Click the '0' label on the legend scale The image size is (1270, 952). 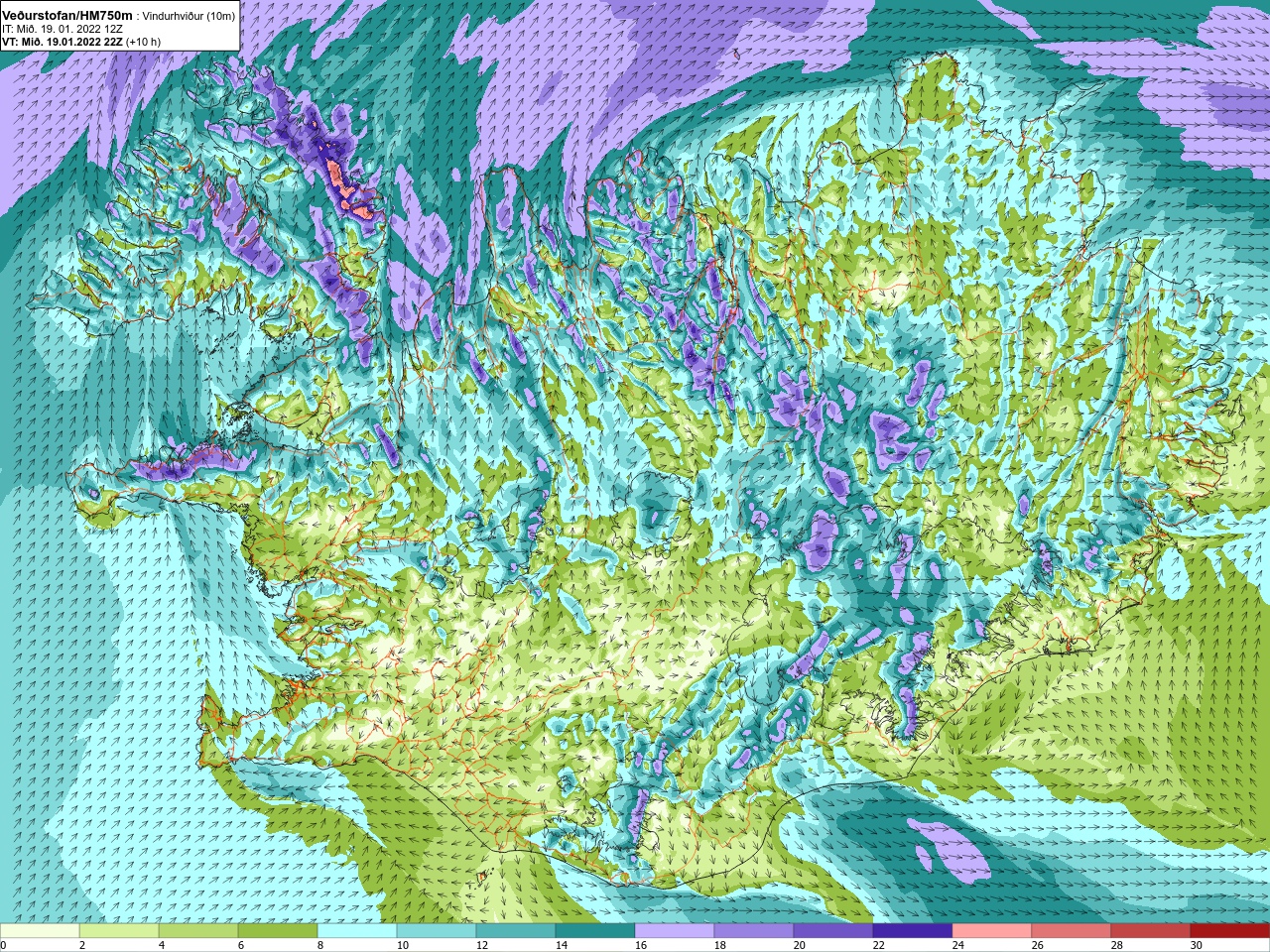(x=4, y=945)
